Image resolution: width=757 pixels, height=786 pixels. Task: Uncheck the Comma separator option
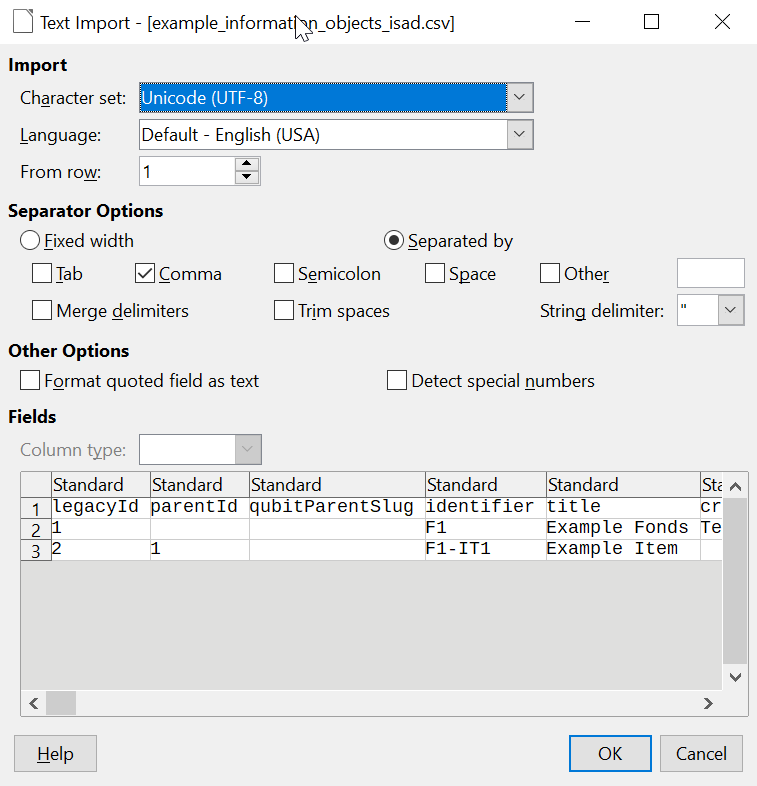(x=145, y=274)
